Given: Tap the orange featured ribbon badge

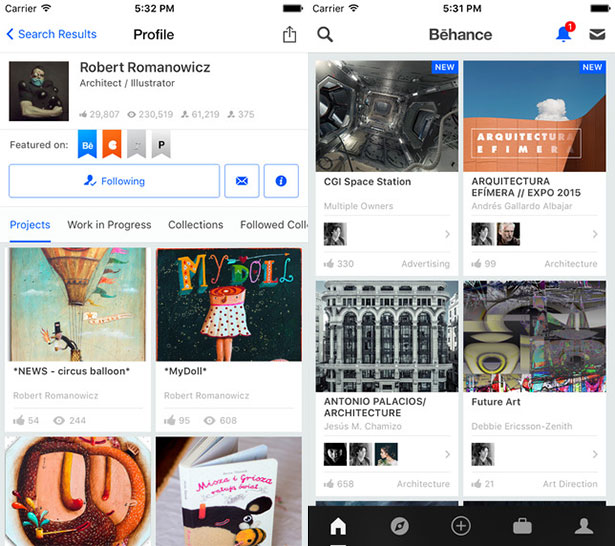Looking at the screenshot, I should click(112, 144).
